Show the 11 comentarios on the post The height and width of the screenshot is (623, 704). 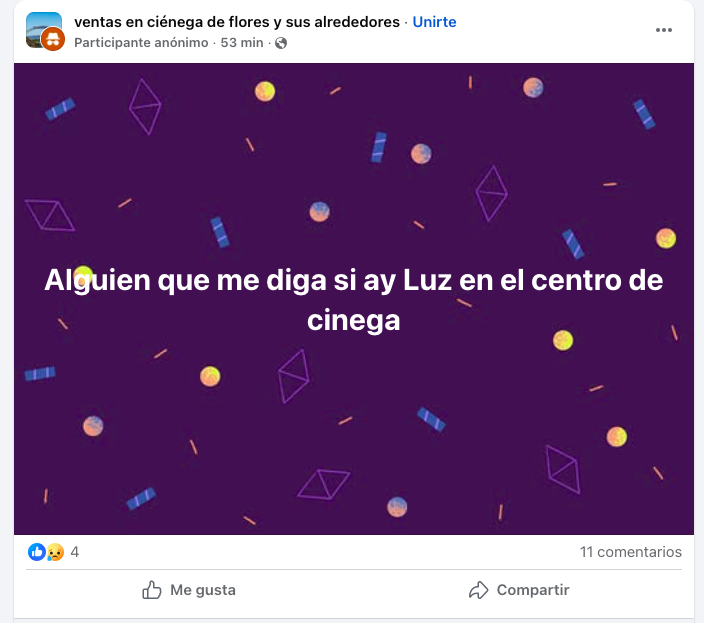click(630, 552)
